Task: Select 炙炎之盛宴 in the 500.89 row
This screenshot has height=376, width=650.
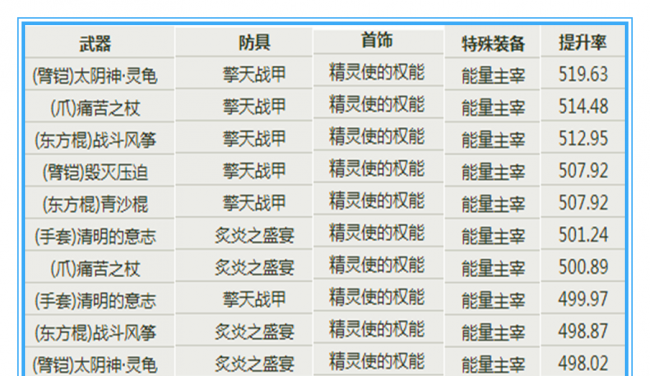Action: click(x=254, y=268)
